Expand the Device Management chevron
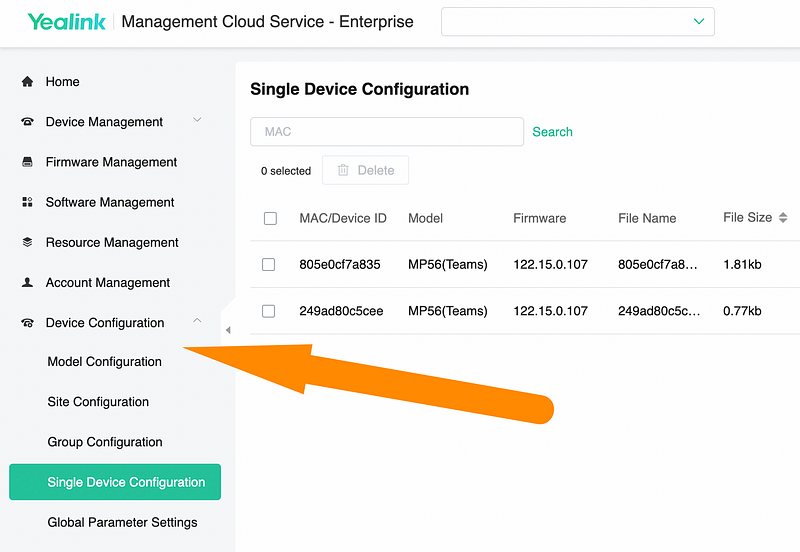Viewport: 800px width, 552px height. point(197,120)
